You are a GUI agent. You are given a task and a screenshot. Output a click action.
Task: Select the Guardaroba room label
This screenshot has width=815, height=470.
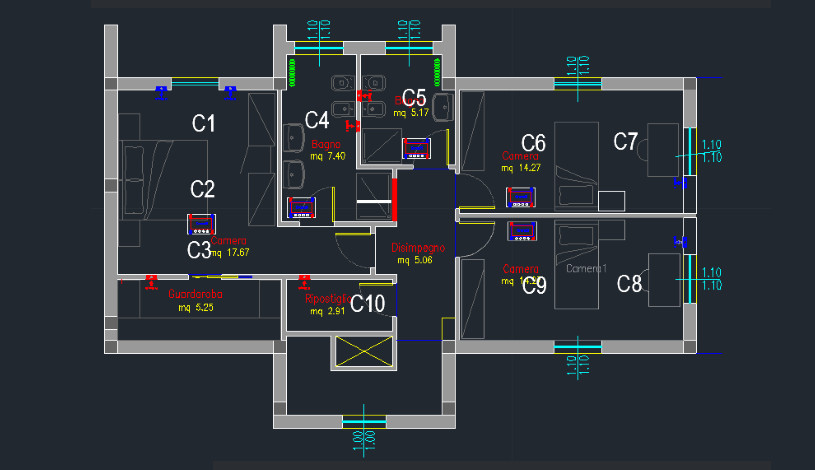tap(195, 295)
